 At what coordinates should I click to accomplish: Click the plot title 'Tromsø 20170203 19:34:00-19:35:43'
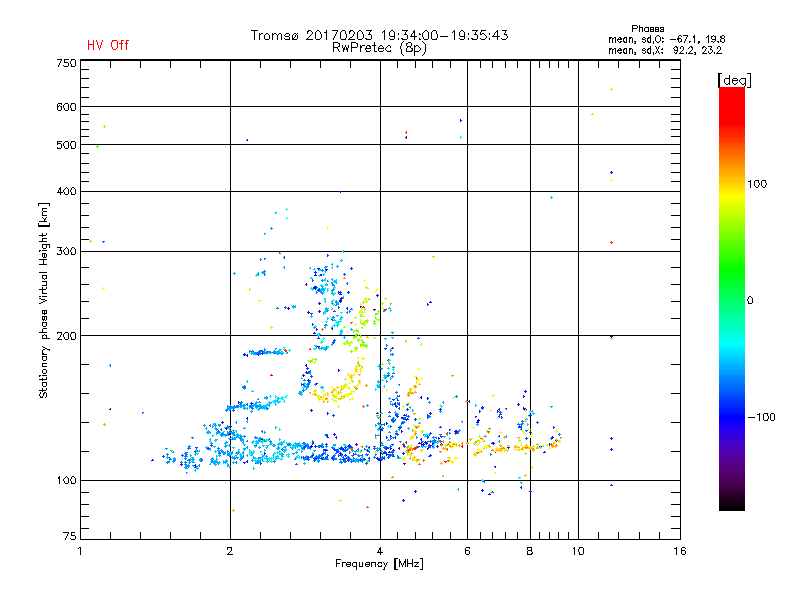[379, 35]
